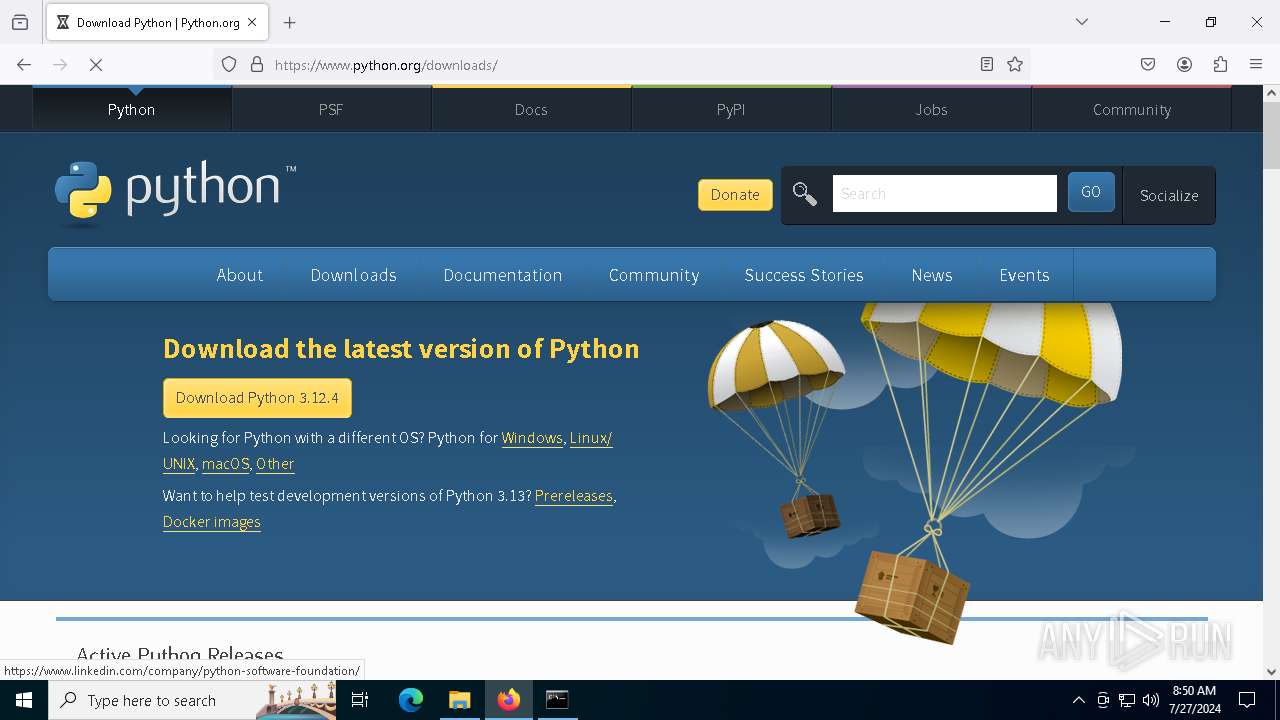Screen dimensions: 1280x720
Task: Open the taskbar clock showing 8:50 AM
Action: pyautogui.click(x=1194, y=700)
